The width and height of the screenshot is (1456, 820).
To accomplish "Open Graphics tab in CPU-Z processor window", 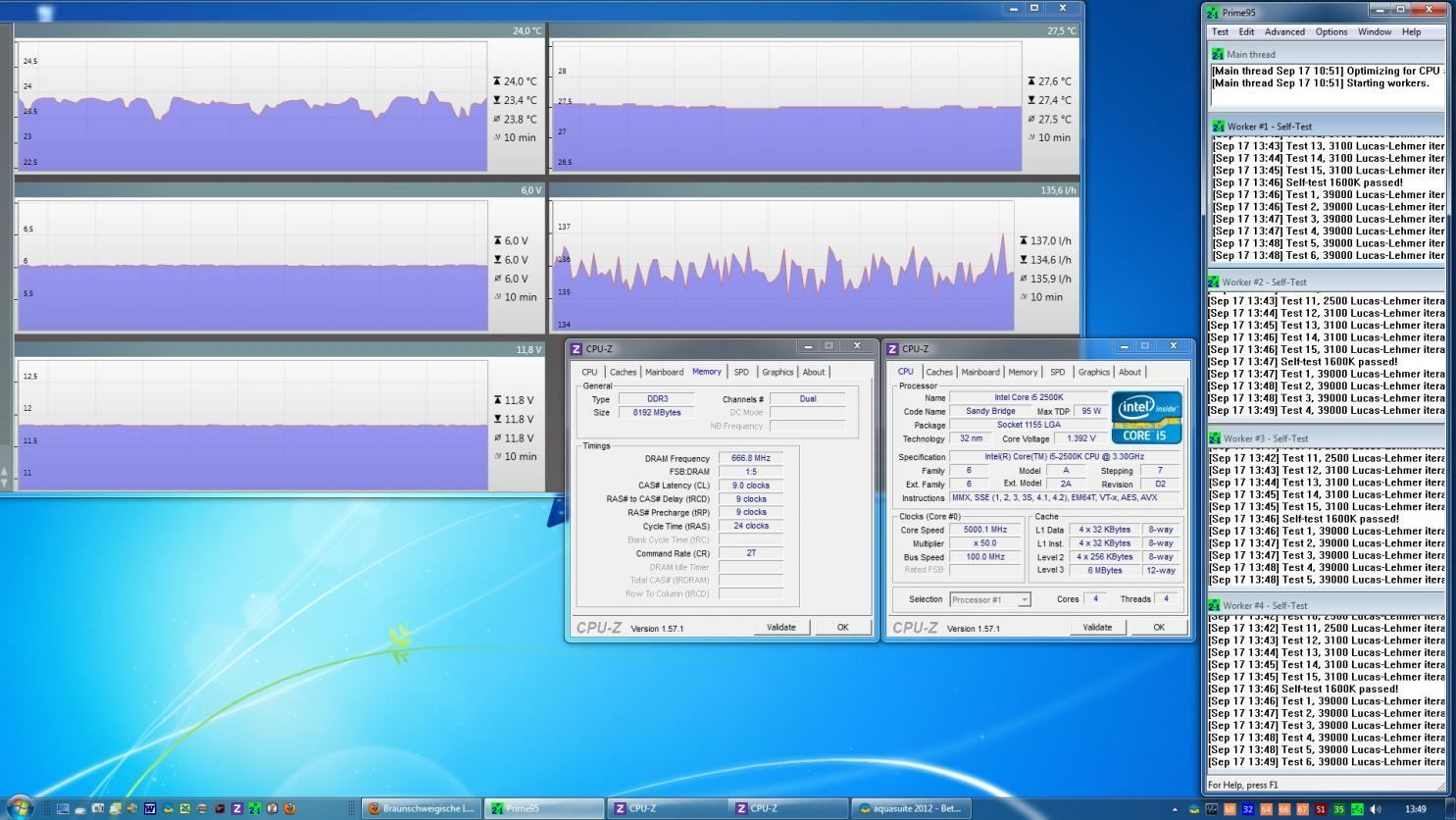I will pos(1093,372).
